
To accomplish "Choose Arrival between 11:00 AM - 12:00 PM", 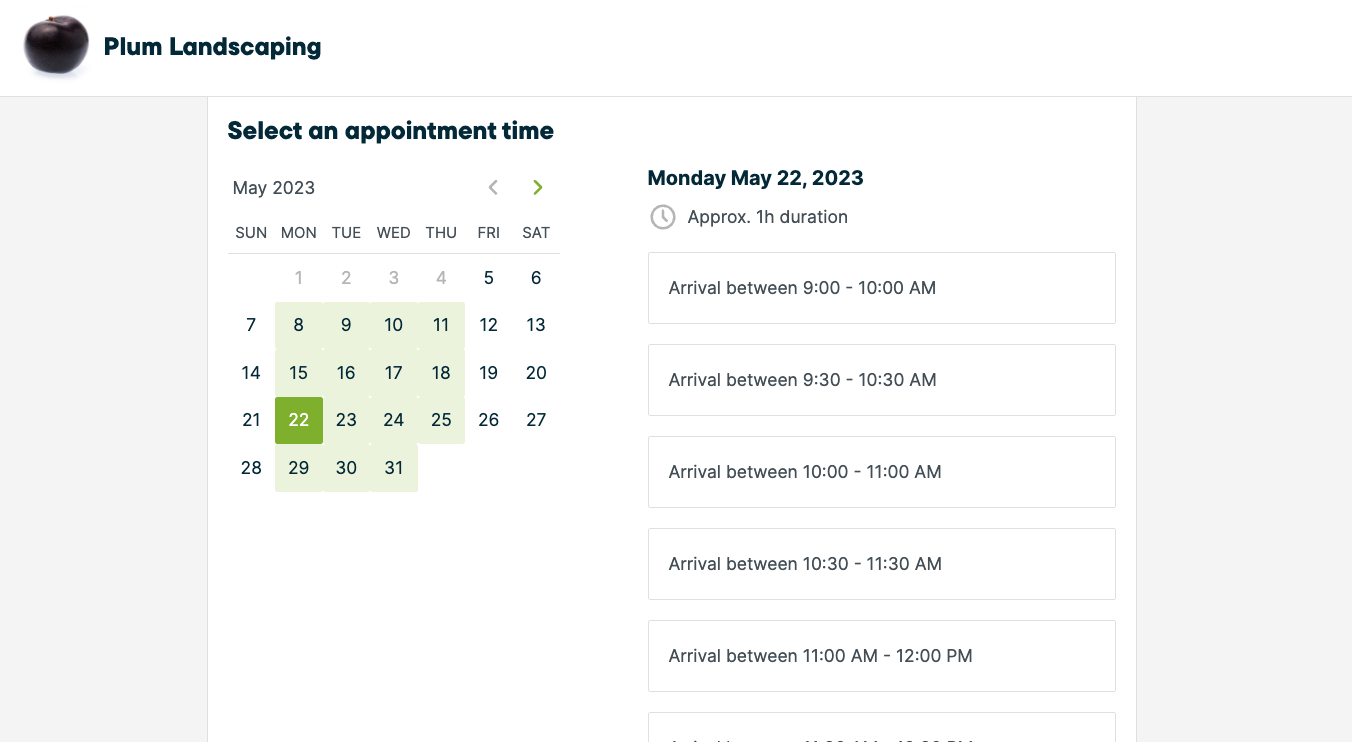I will pyautogui.click(x=882, y=656).
